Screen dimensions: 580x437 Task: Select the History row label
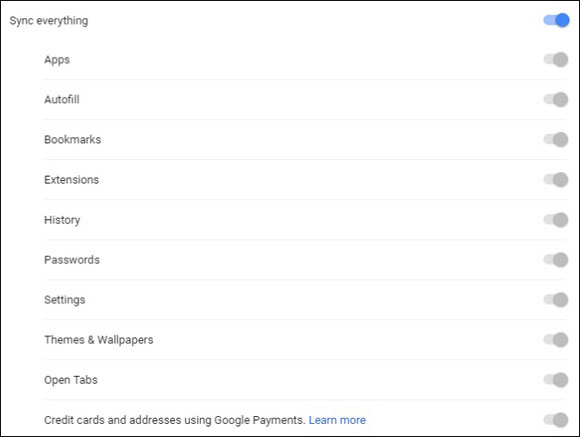[x=62, y=220]
